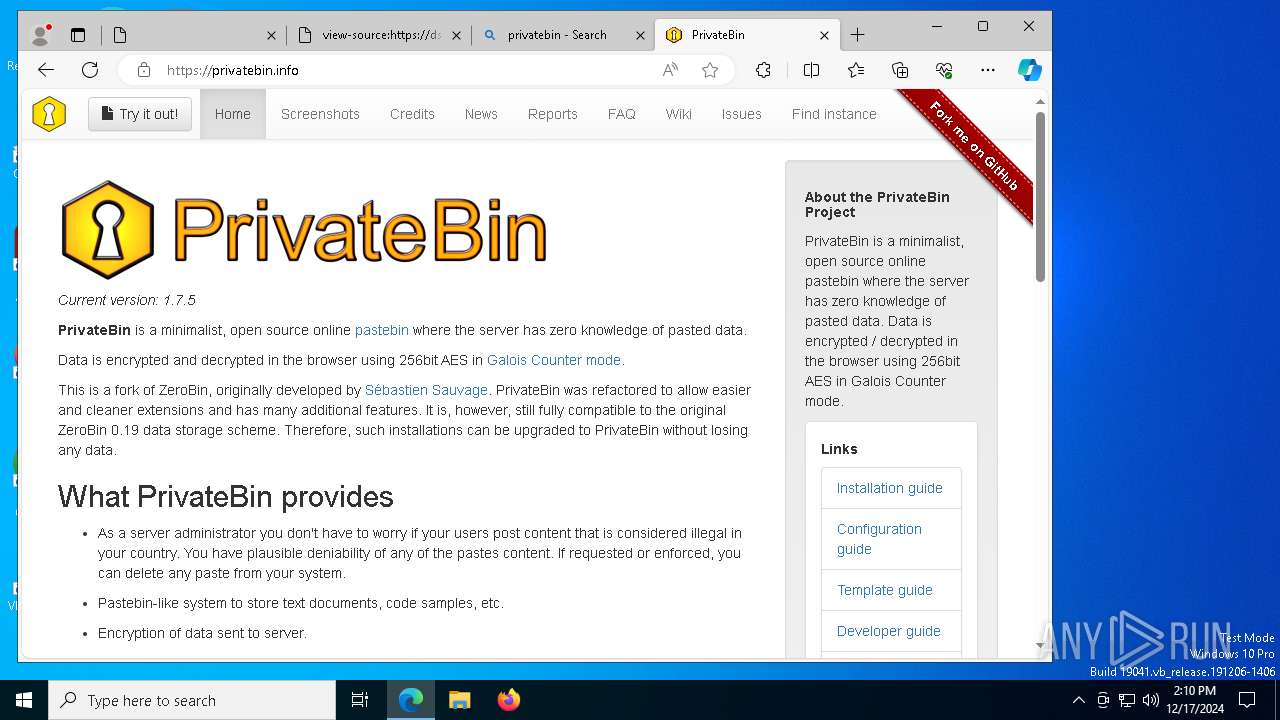
Task: Click the browser profile avatar icon
Action: point(41,35)
